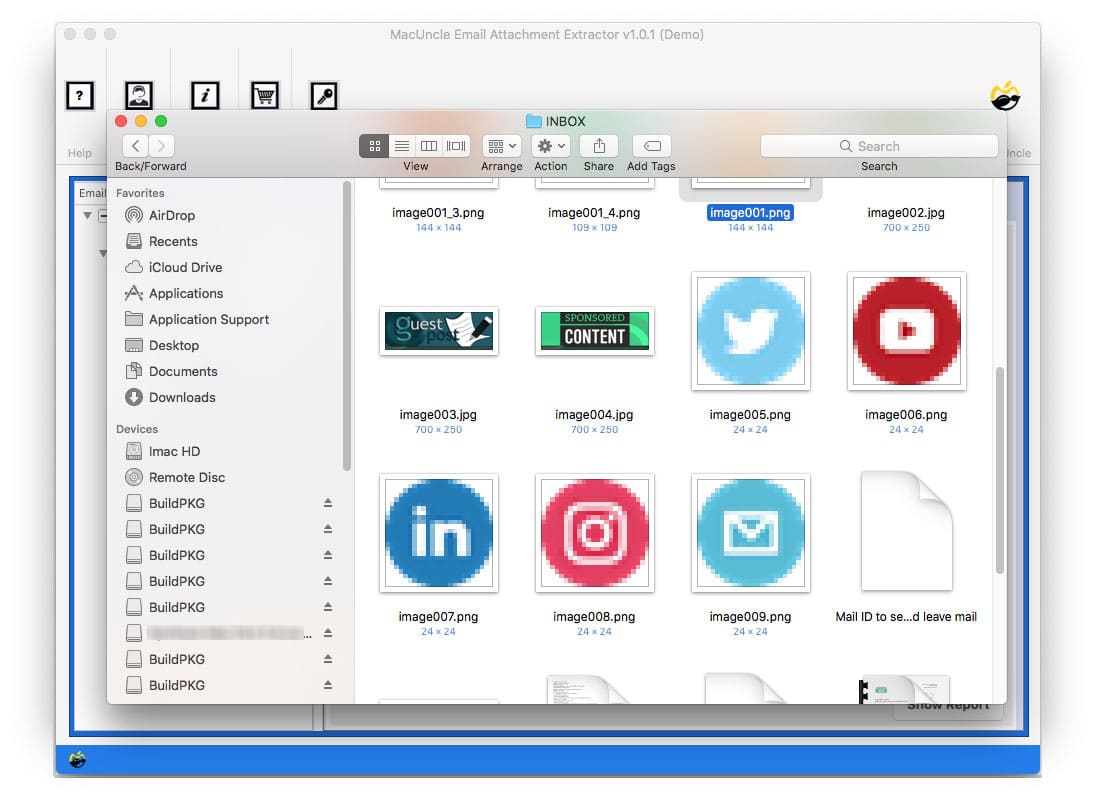Eject the first BuildPKG volume

tap(328, 503)
